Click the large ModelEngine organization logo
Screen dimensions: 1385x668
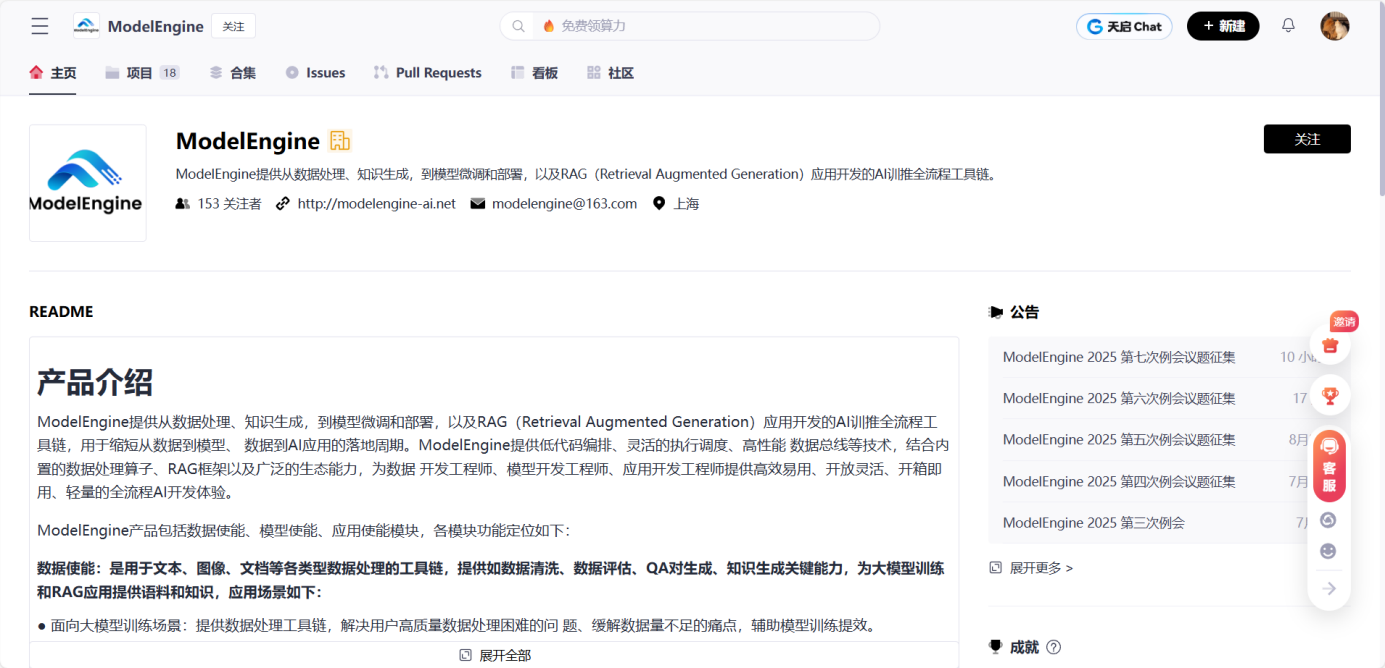pos(88,183)
